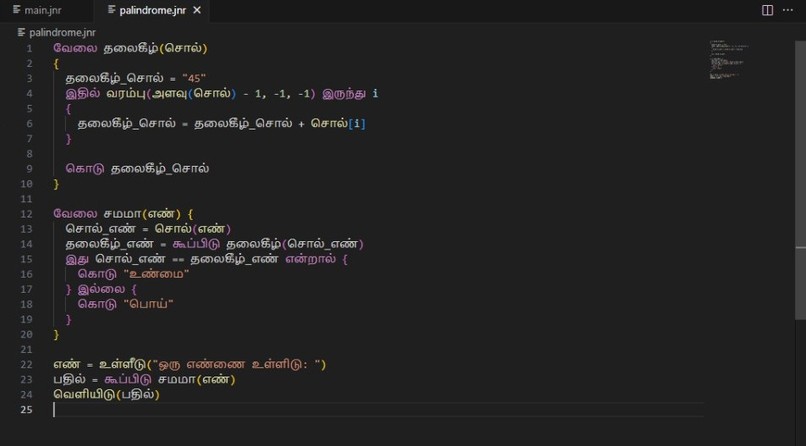Click பதில் variable on line 23
Image resolution: width=806 pixels, height=446 pixels.
click(69, 379)
